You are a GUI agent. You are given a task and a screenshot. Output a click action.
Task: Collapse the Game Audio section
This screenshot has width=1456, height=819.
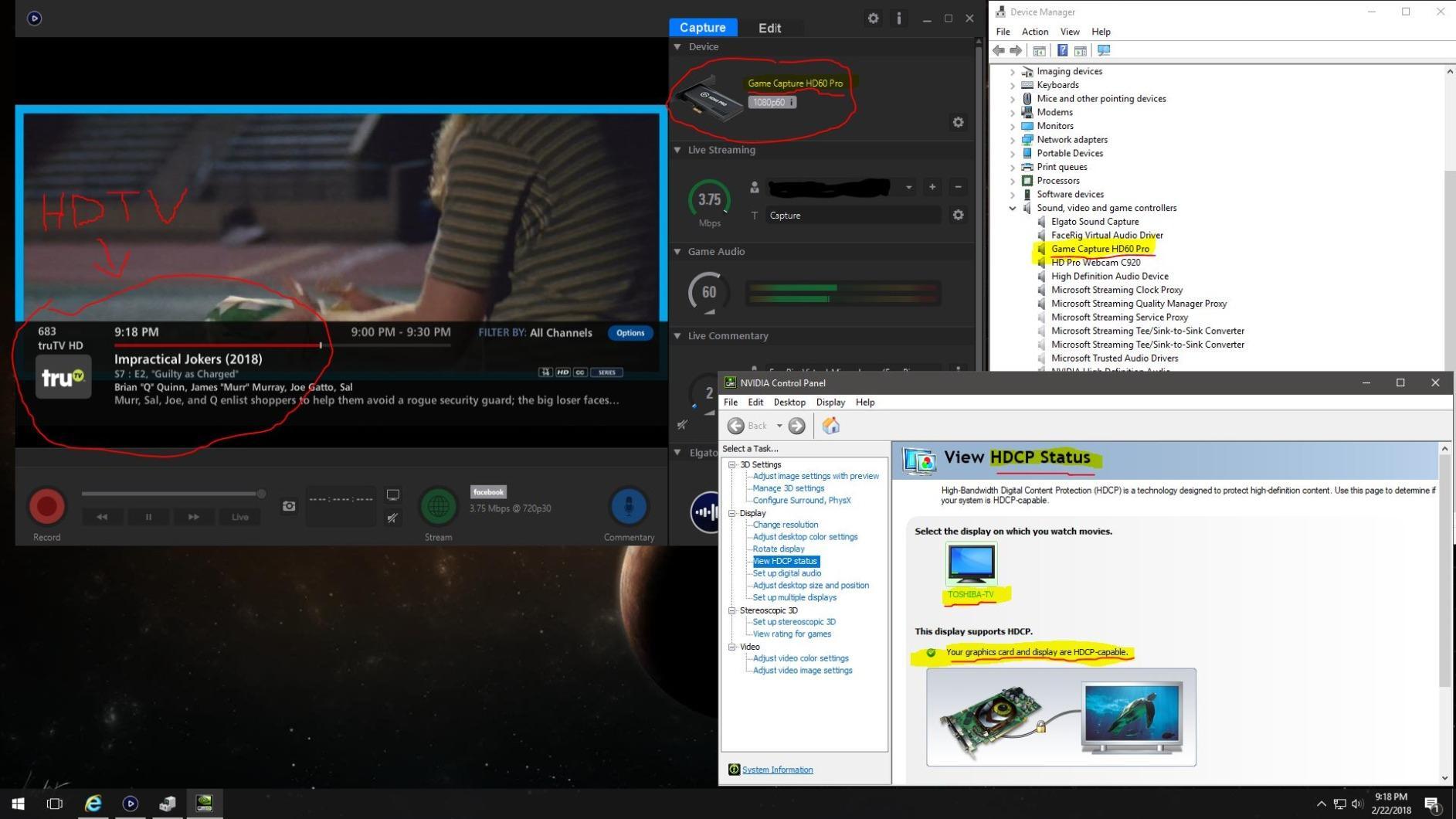[x=677, y=252]
